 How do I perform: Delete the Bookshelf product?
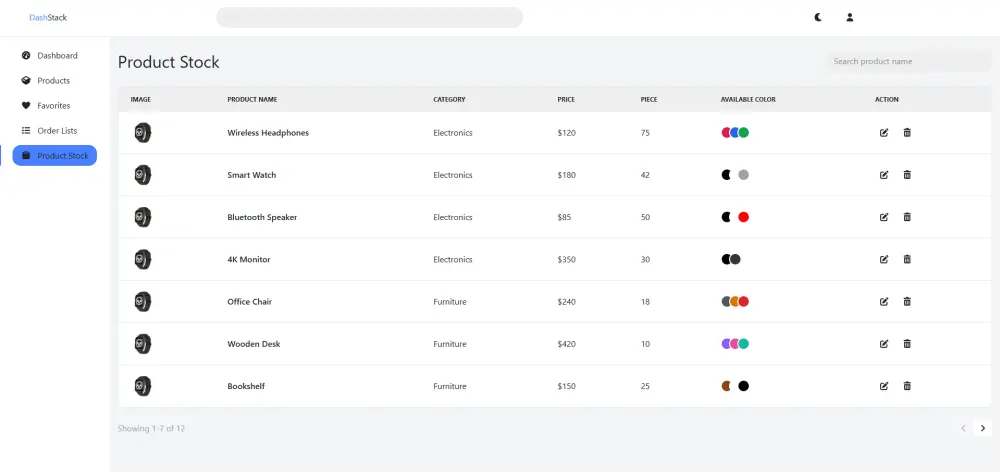click(907, 386)
